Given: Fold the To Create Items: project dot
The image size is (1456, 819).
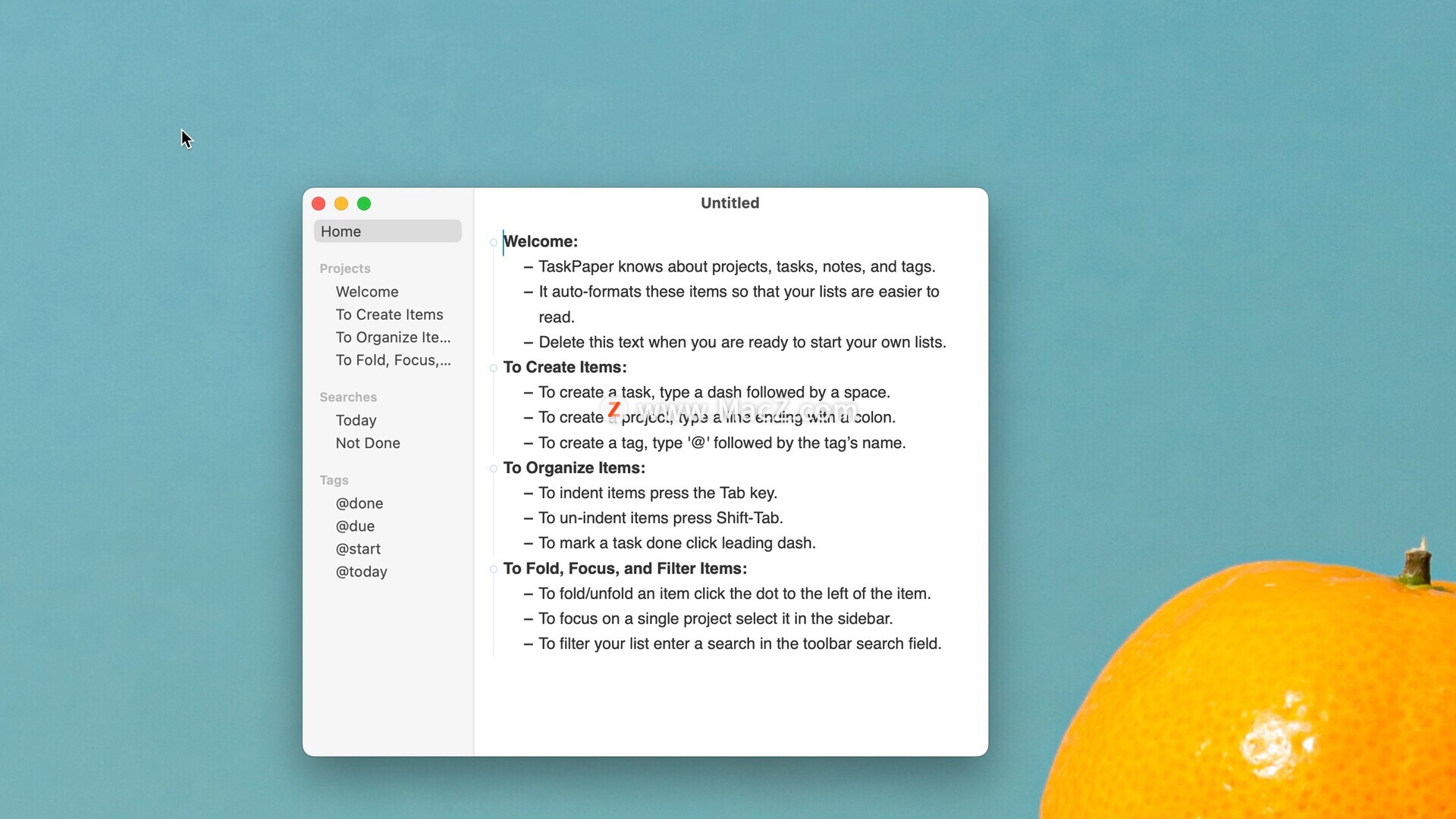Looking at the screenshot, I should coord(494,368).
